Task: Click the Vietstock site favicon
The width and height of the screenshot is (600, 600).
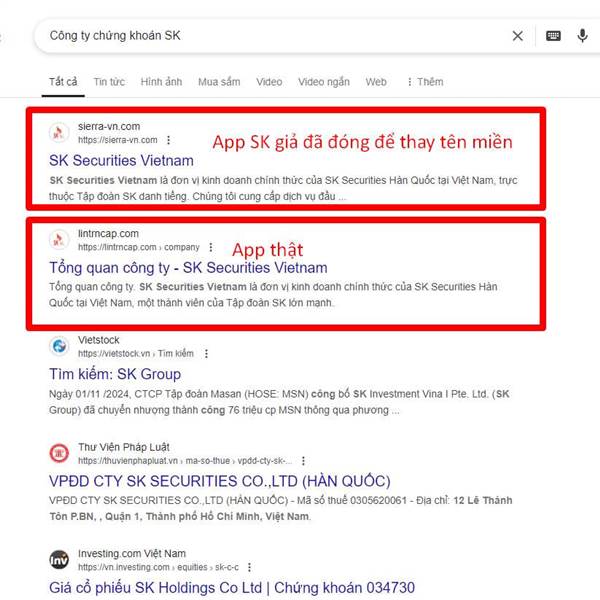Action: pos(59,346)
